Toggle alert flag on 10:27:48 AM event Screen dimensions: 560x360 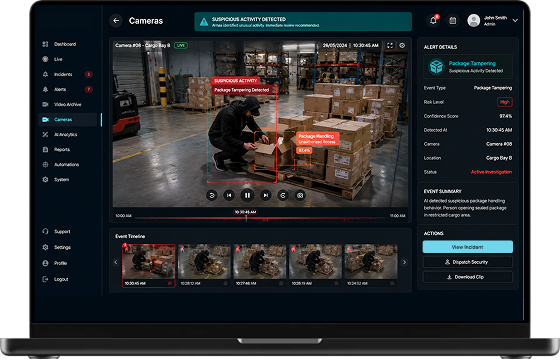coord(281,283)
